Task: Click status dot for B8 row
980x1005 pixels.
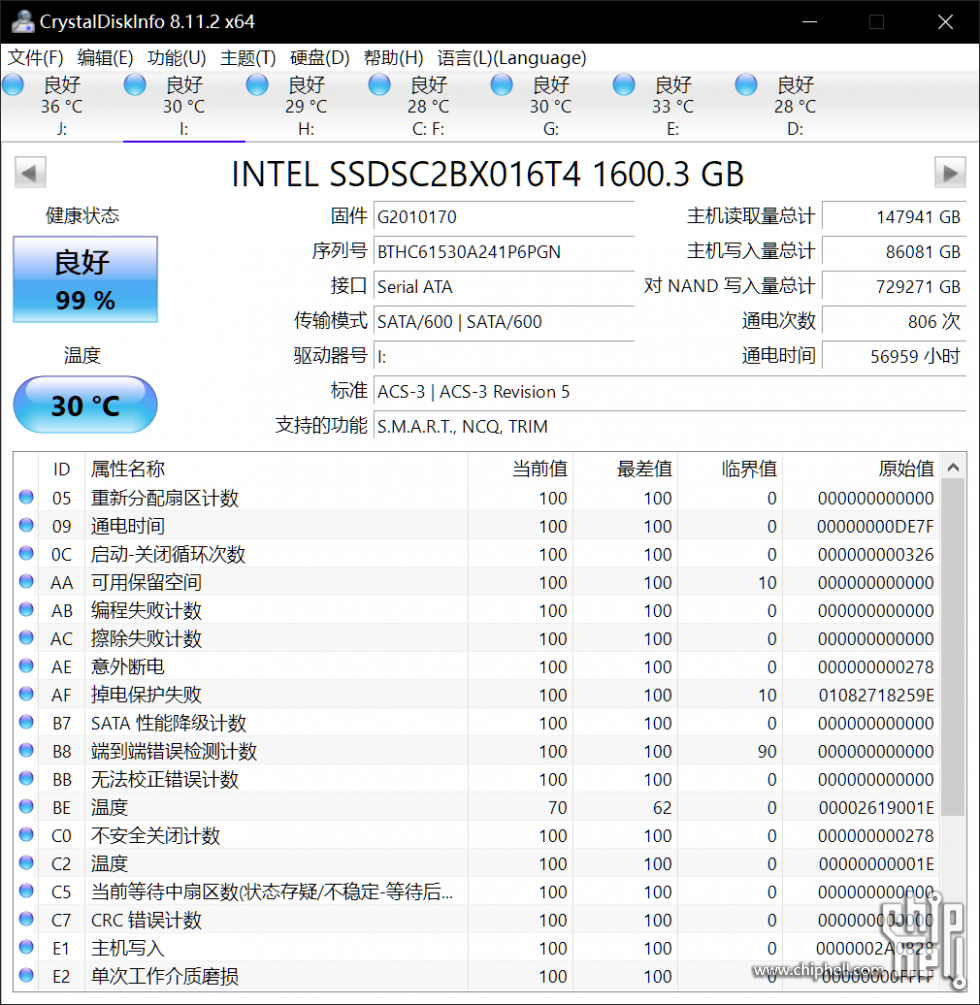Action: coord(26,750)
